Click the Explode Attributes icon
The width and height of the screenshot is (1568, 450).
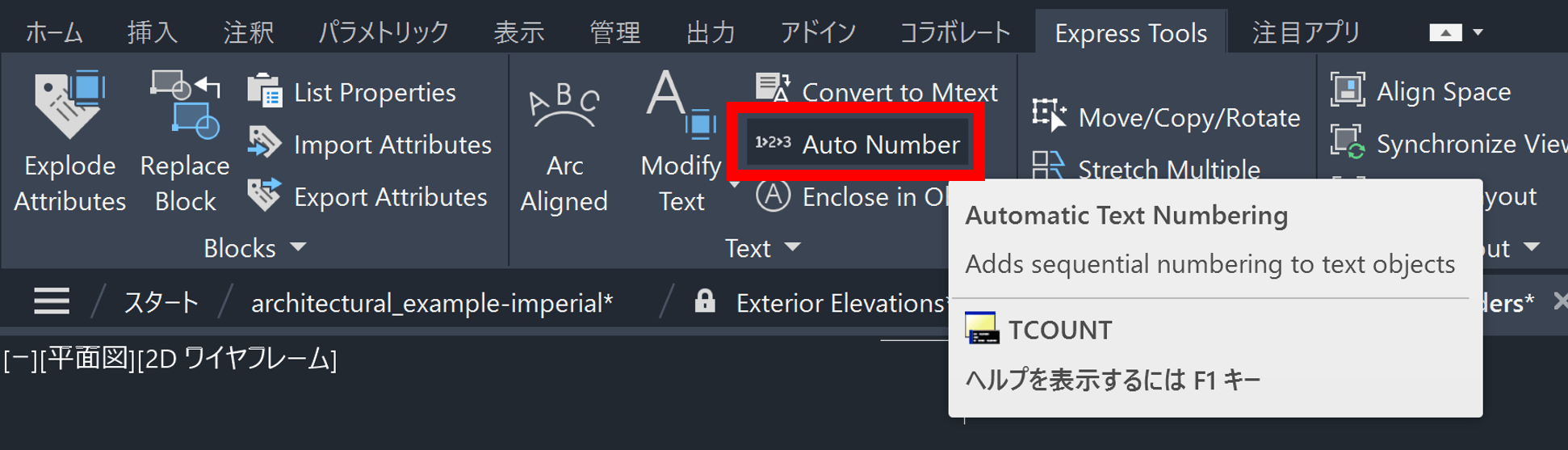click(x=69, y=105)
